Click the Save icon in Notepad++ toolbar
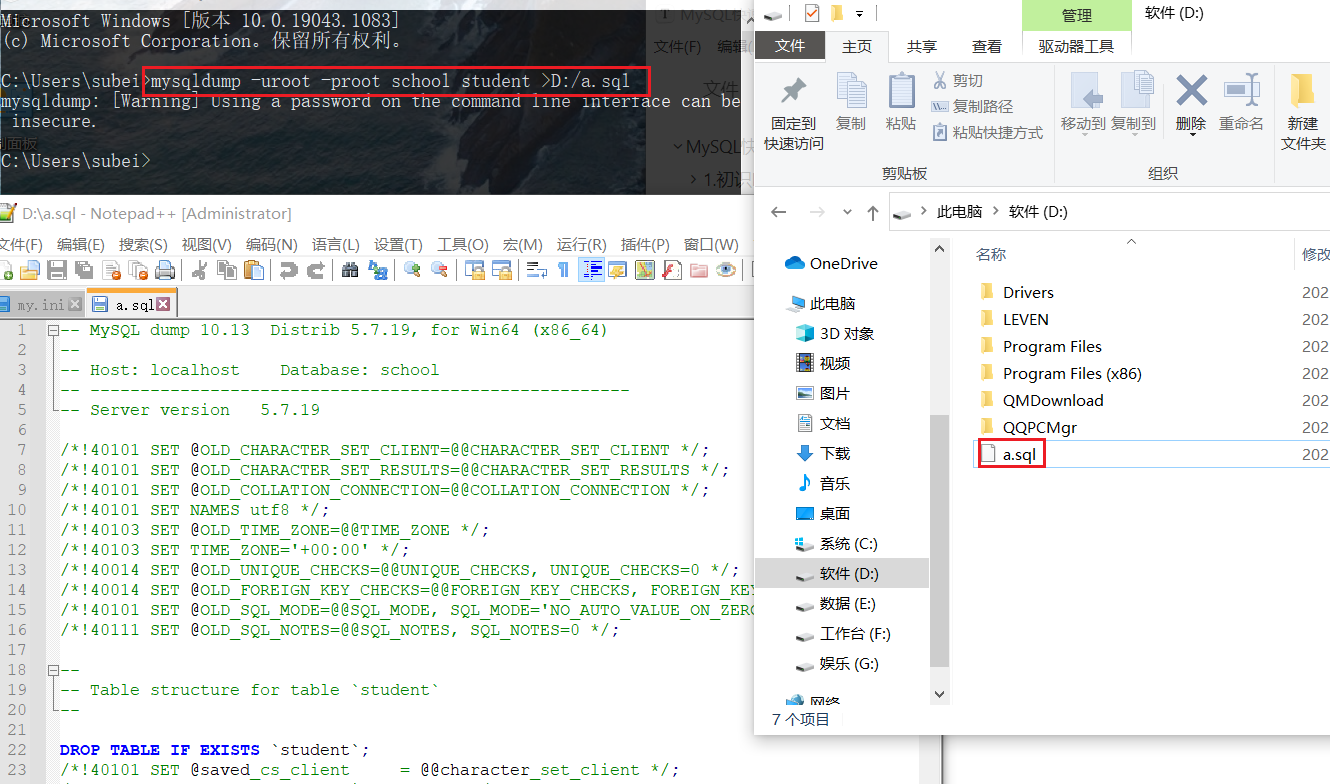 57,270
